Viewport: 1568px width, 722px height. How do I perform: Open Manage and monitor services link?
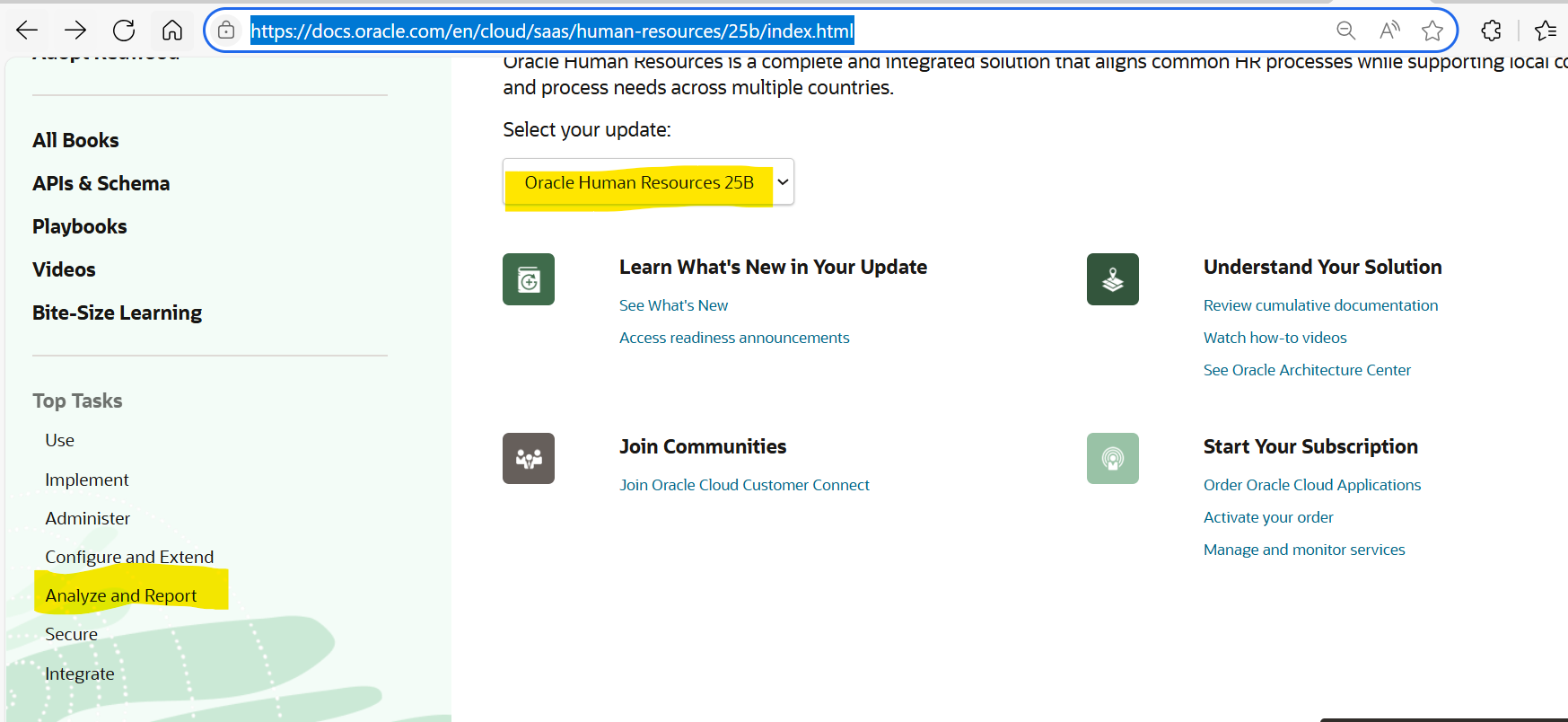point(1304,550)
